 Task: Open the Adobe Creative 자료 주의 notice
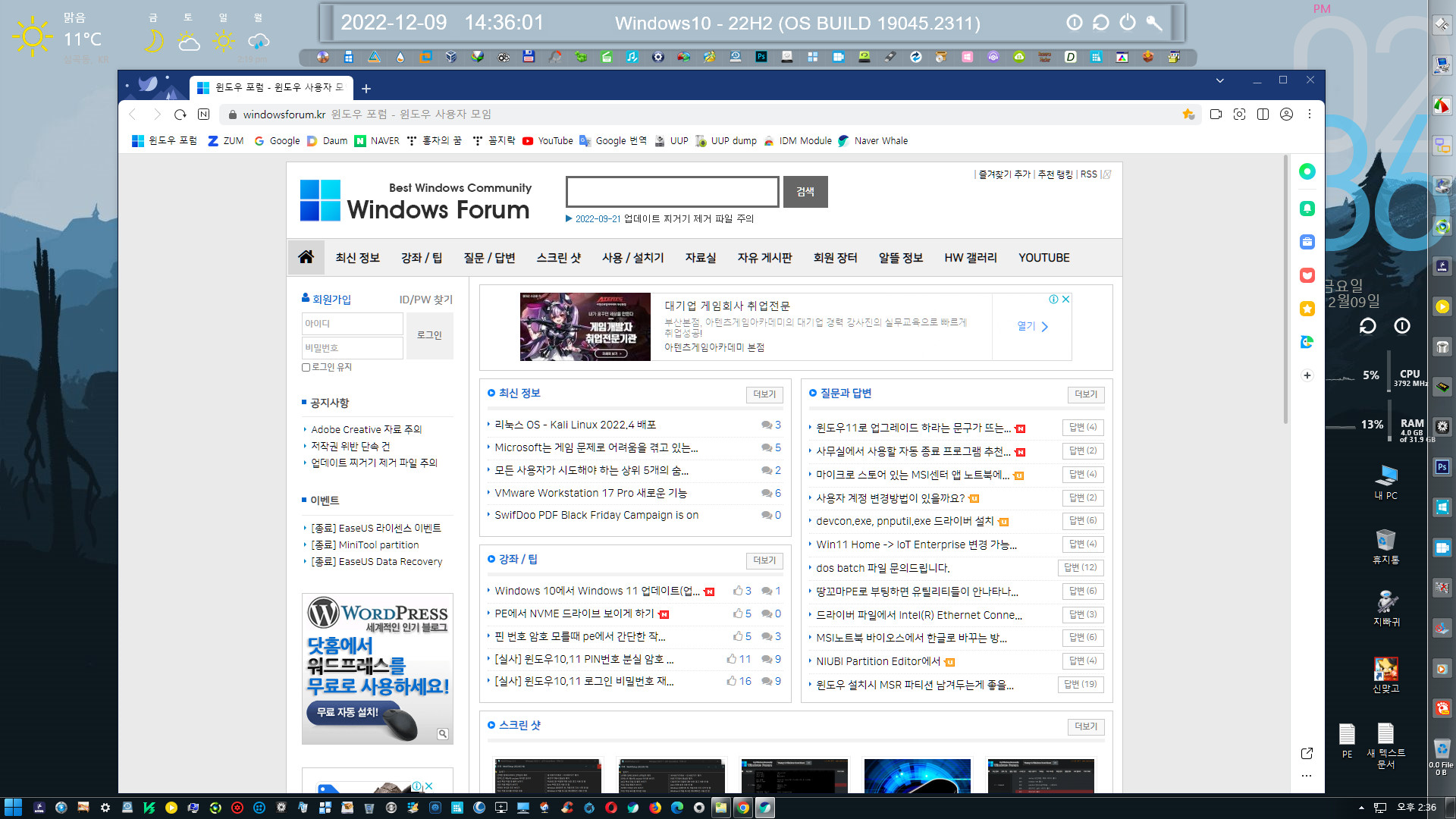click(x=366, y=429)
